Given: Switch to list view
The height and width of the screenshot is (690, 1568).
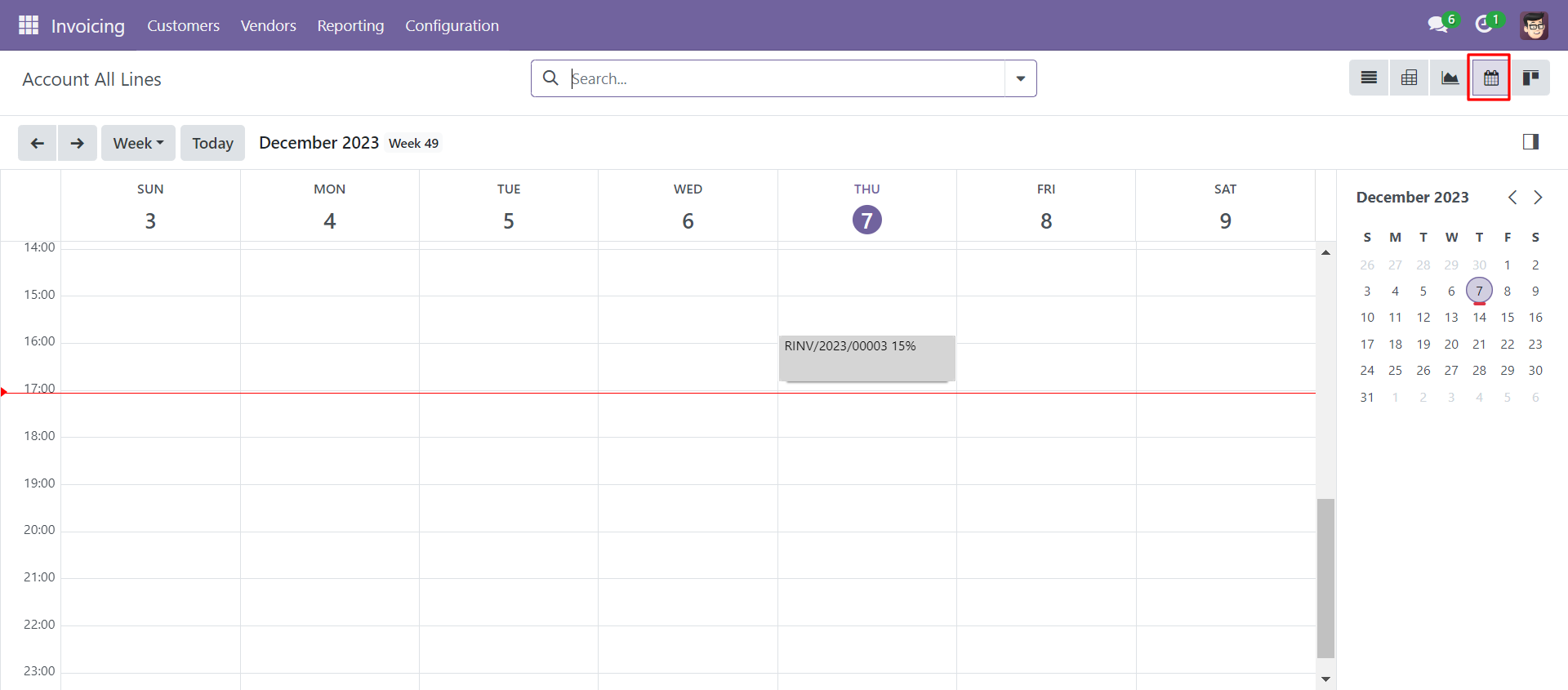Looking at the screenshot, I should click(1369, 78).
